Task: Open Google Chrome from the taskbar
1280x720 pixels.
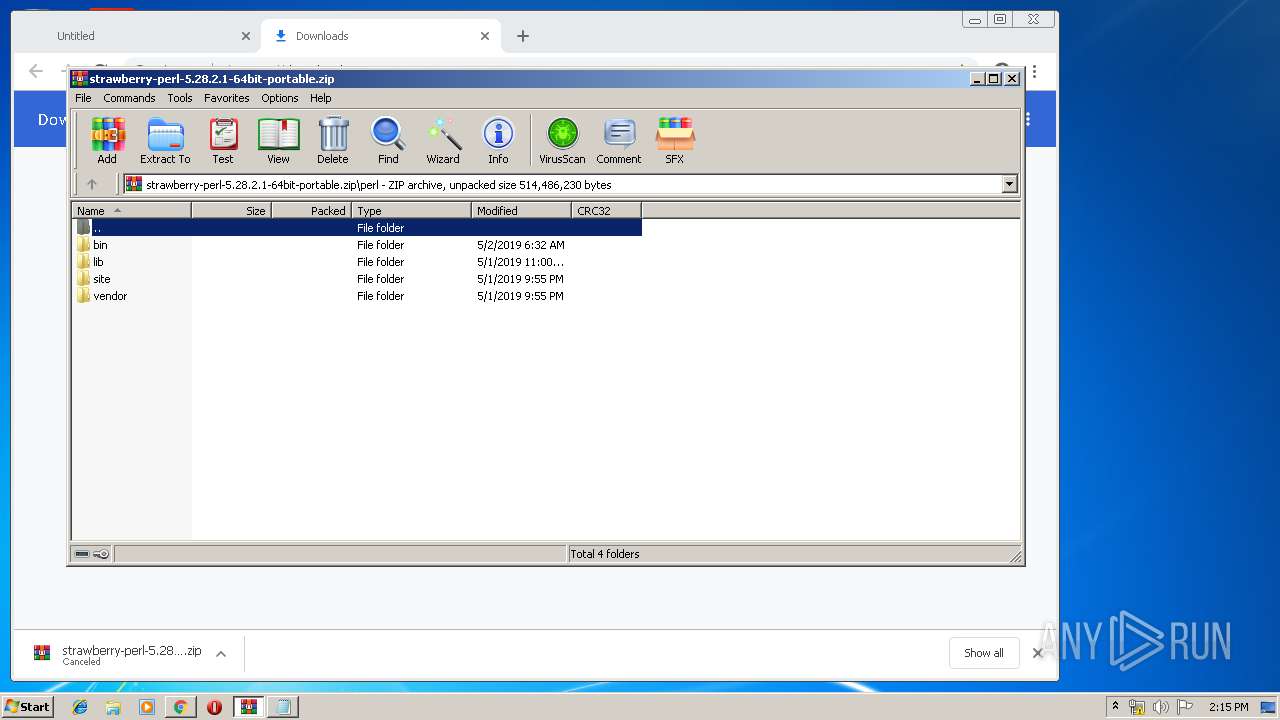Action: pos(180,707)
